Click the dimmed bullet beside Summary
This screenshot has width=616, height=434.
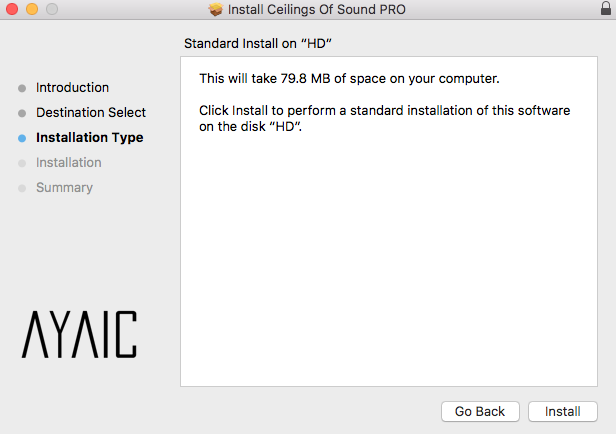tap(22, 188)
